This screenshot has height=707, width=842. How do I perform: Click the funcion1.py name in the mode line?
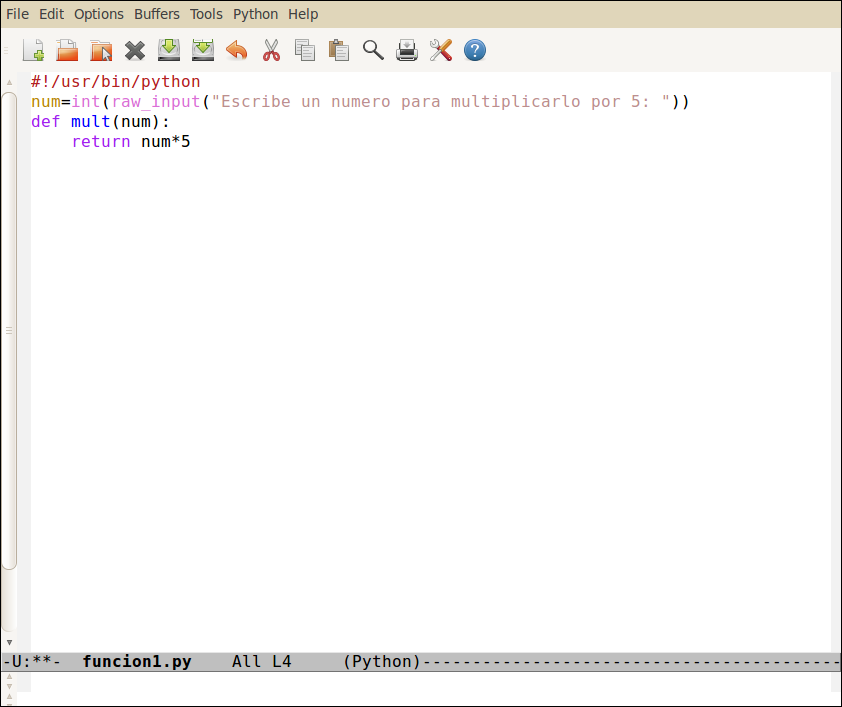[x=137, y=661]
